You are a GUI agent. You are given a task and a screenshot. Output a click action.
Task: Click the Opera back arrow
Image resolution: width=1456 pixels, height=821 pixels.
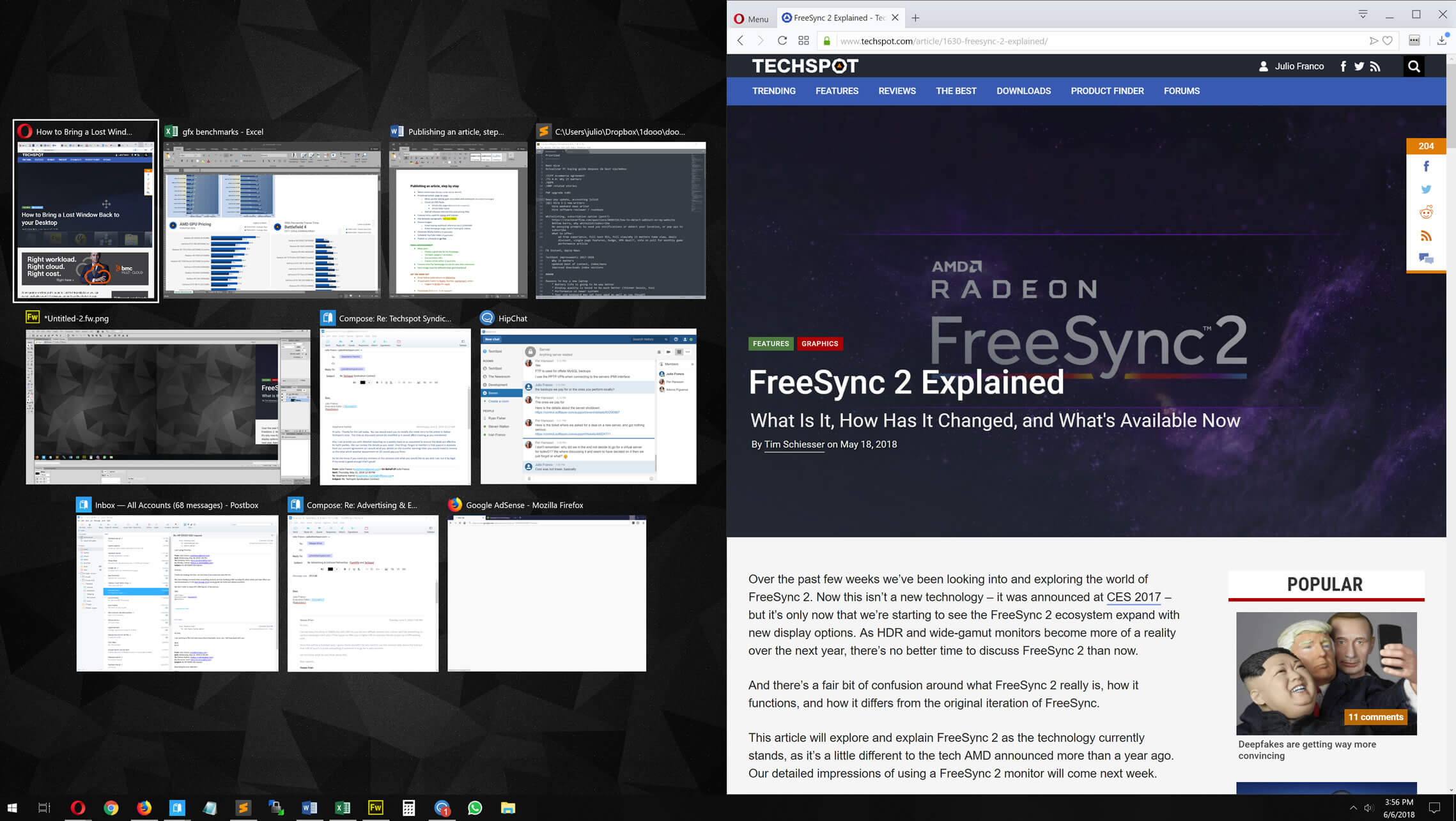741,41
